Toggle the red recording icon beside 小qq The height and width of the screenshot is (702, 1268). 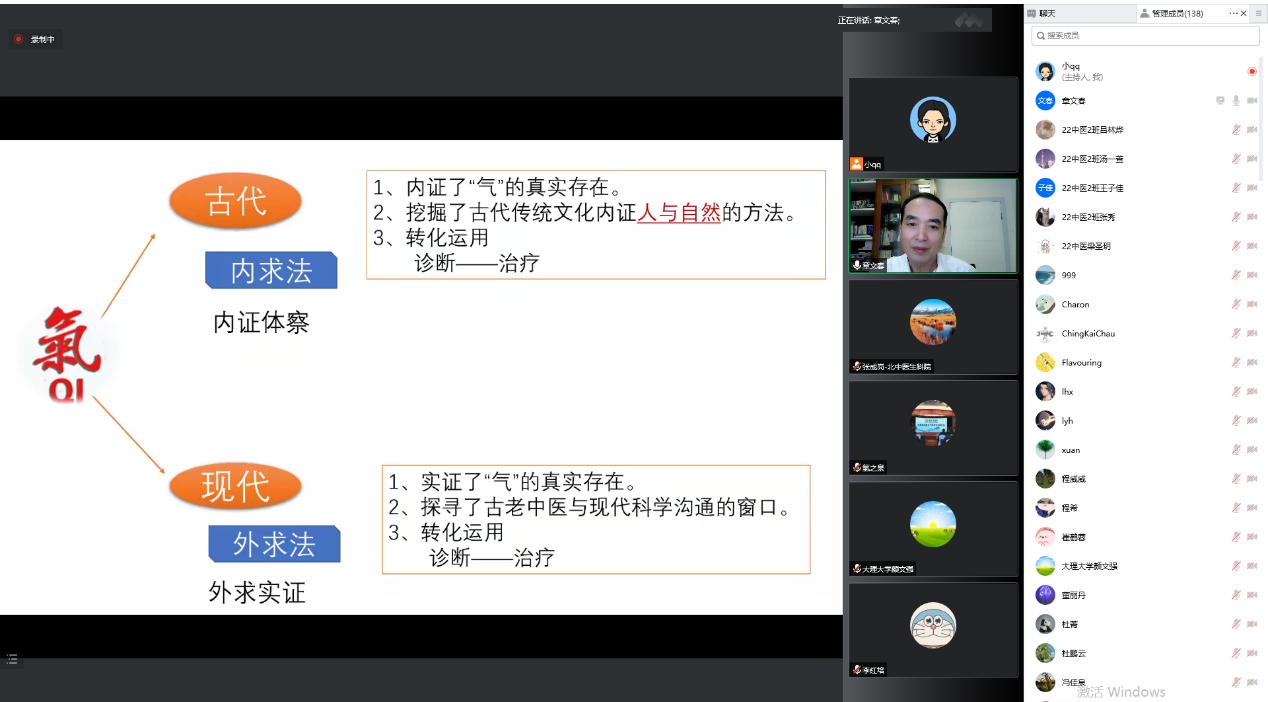coord(1251,72)
